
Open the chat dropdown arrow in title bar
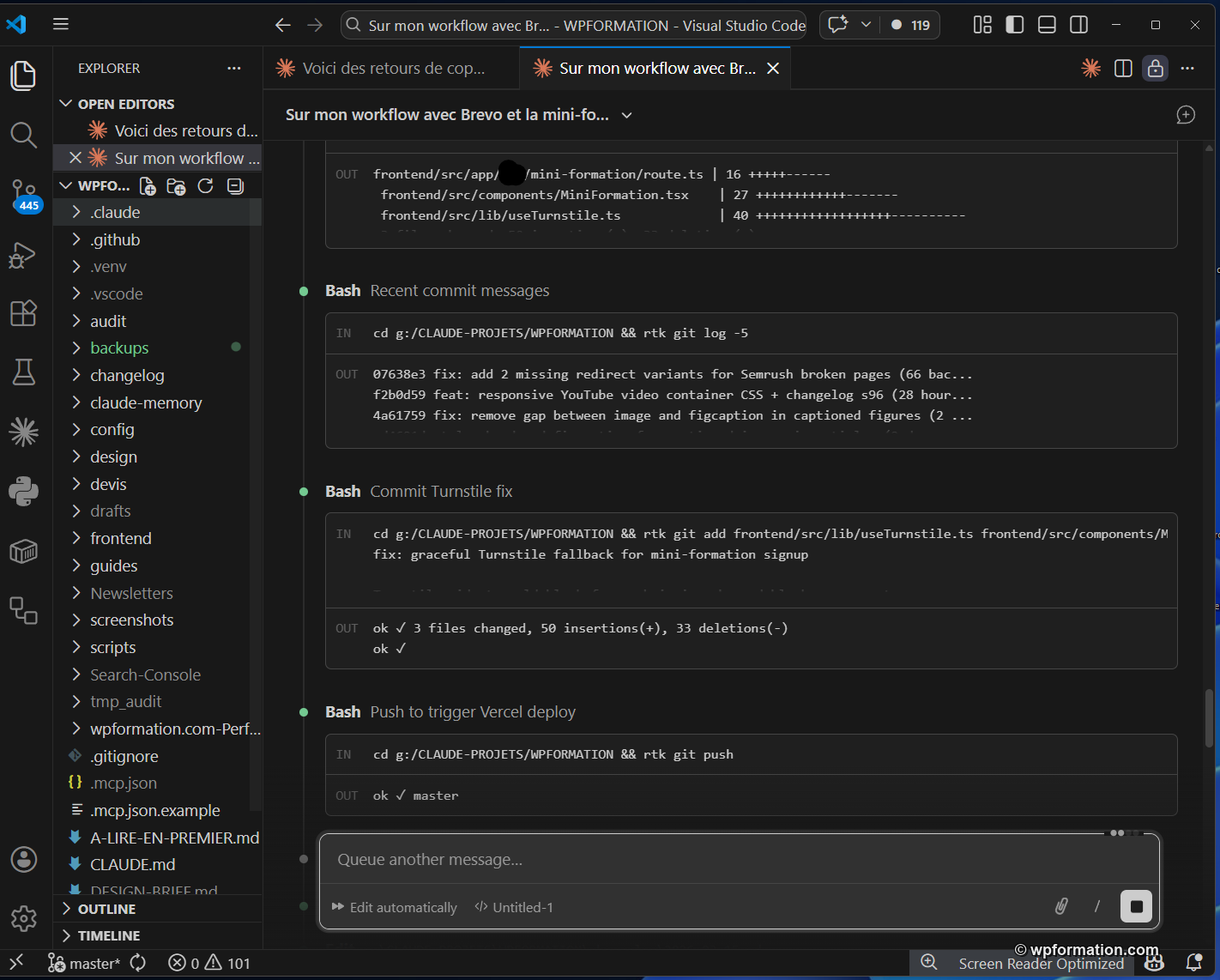point(866,25)
